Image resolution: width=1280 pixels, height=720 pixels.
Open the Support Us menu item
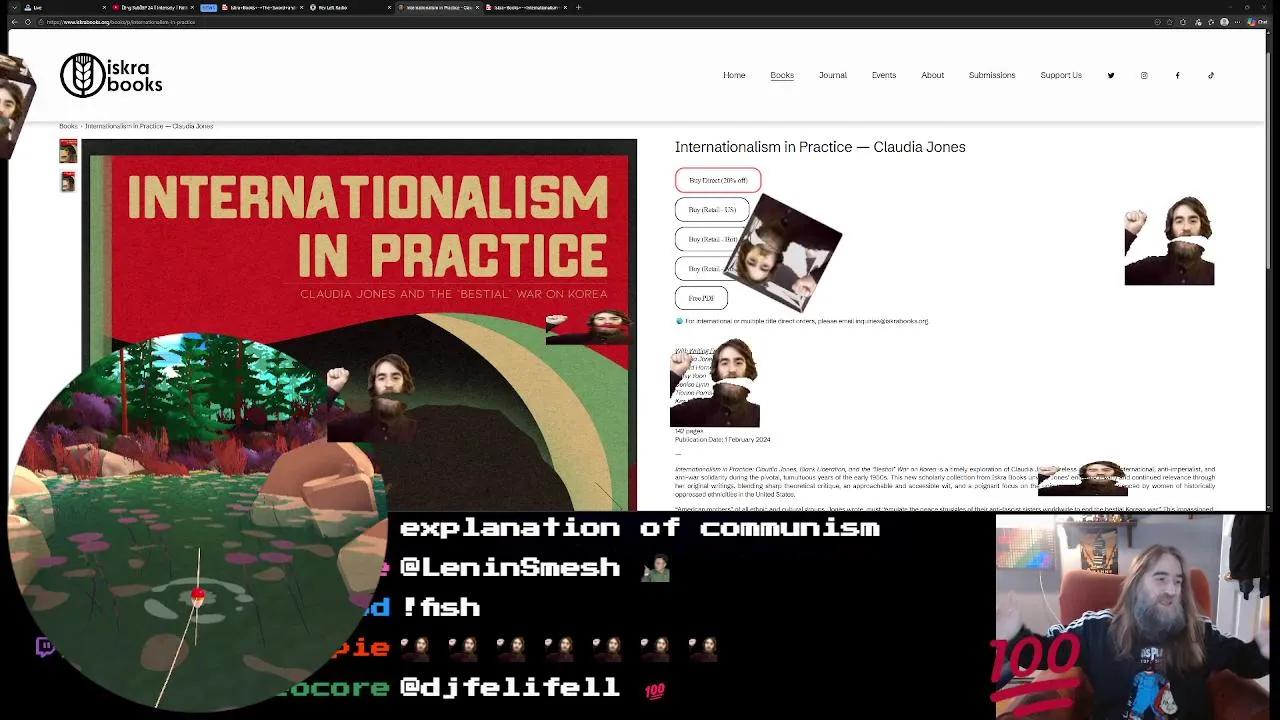tap(1061, 75)
